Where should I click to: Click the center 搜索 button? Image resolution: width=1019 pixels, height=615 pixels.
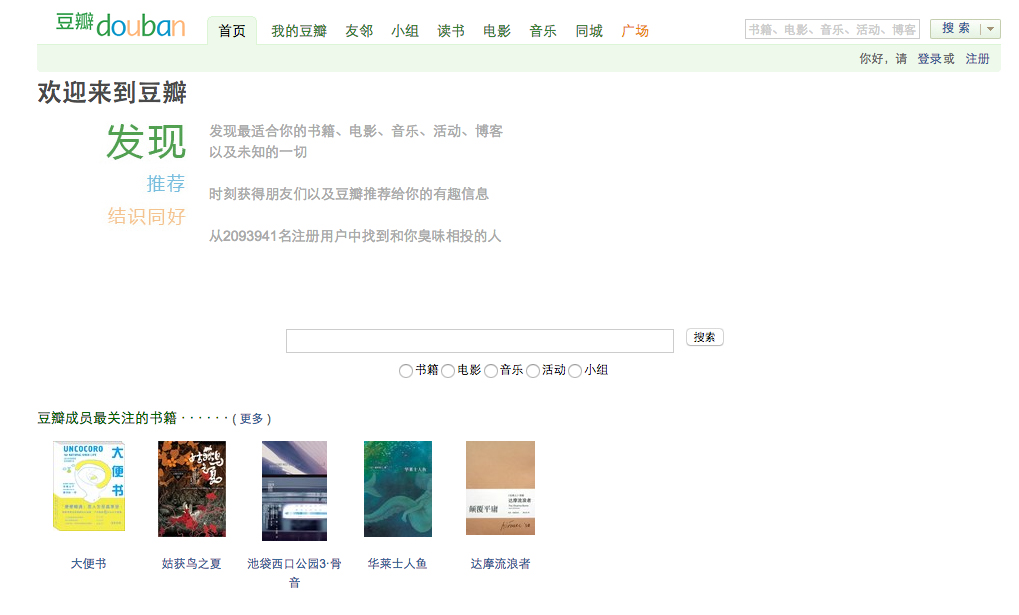(704, 337)
